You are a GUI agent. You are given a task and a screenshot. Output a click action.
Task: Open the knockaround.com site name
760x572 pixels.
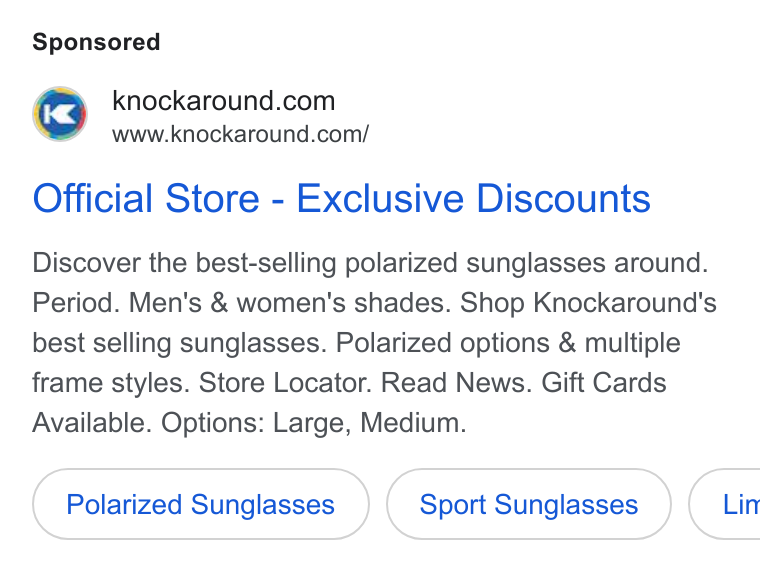223,101
